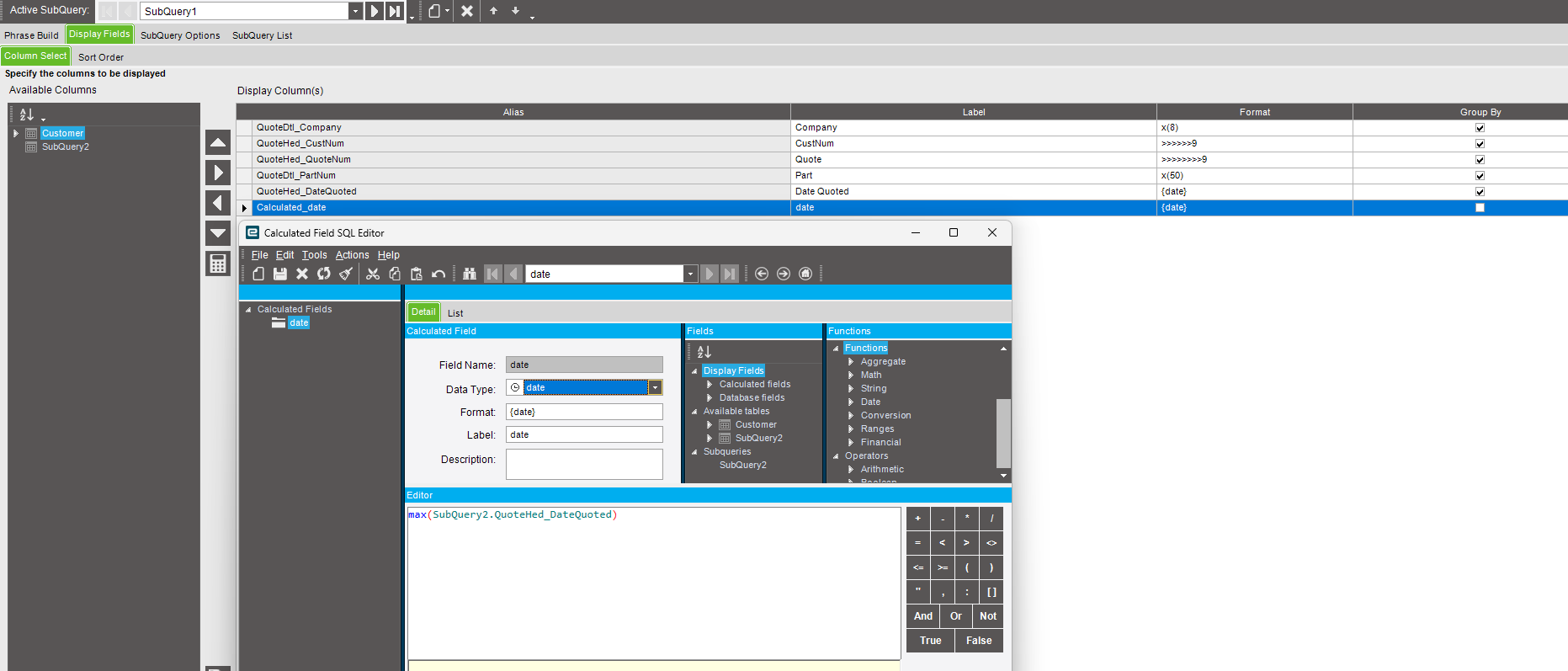Switch to SubQuery Options tab
The width and height of the screenshot is (1568, 671).
click(x=180, y=35)
